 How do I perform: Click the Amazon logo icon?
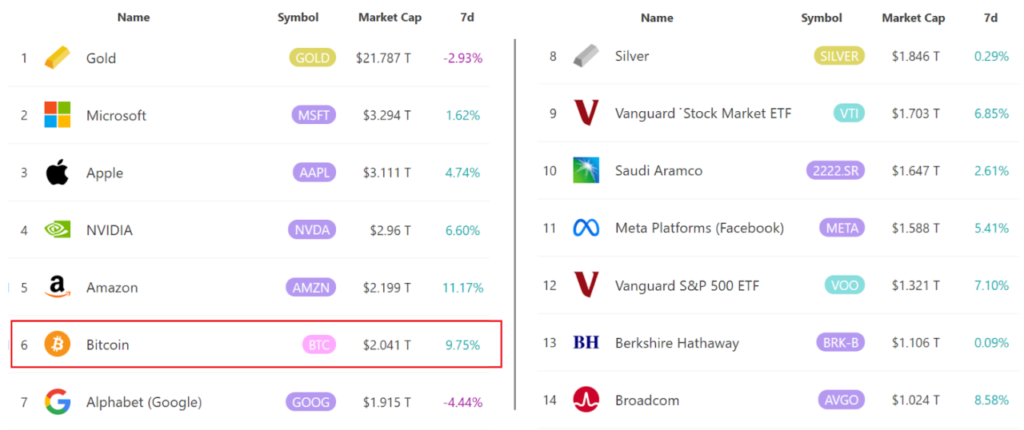[x=57, y=287]
